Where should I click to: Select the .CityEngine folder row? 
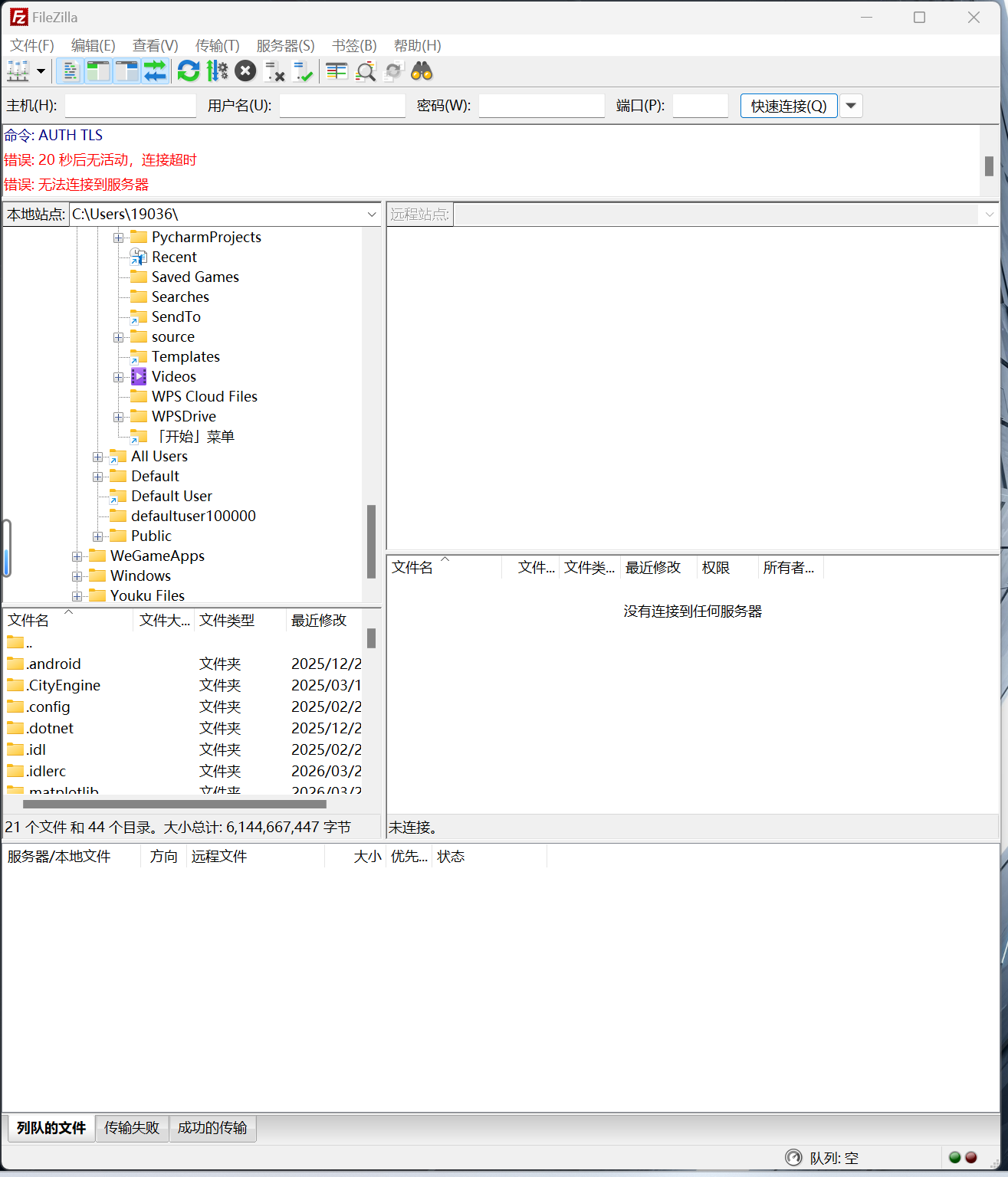(184, 685)
